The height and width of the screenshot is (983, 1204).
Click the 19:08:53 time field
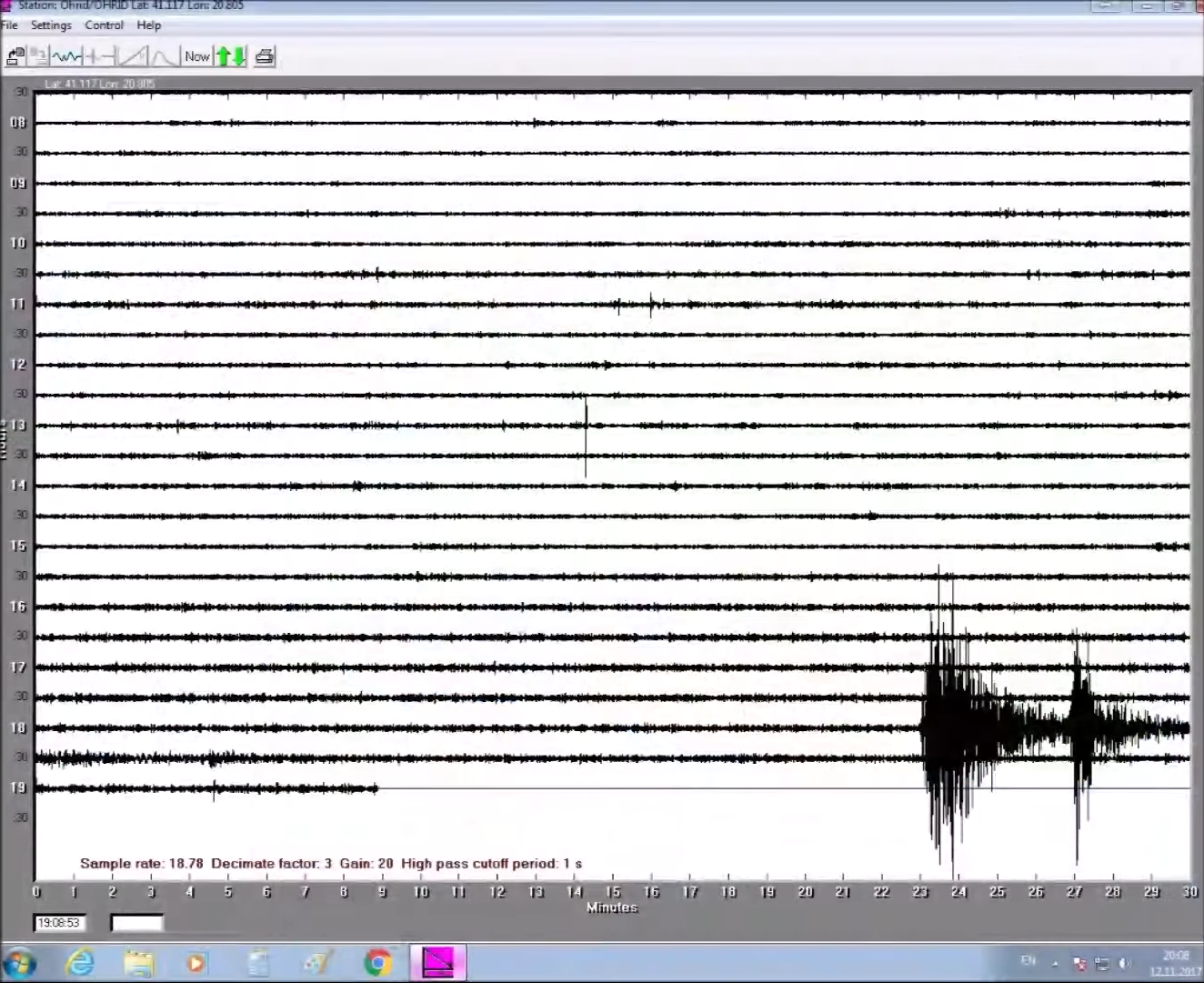[59, 922]
